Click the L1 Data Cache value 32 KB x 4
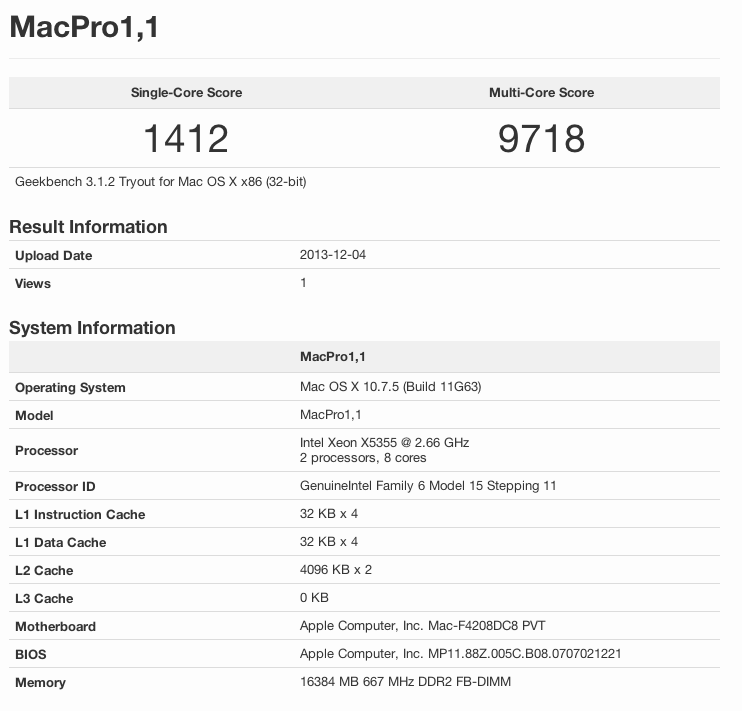 coord(329,542)
